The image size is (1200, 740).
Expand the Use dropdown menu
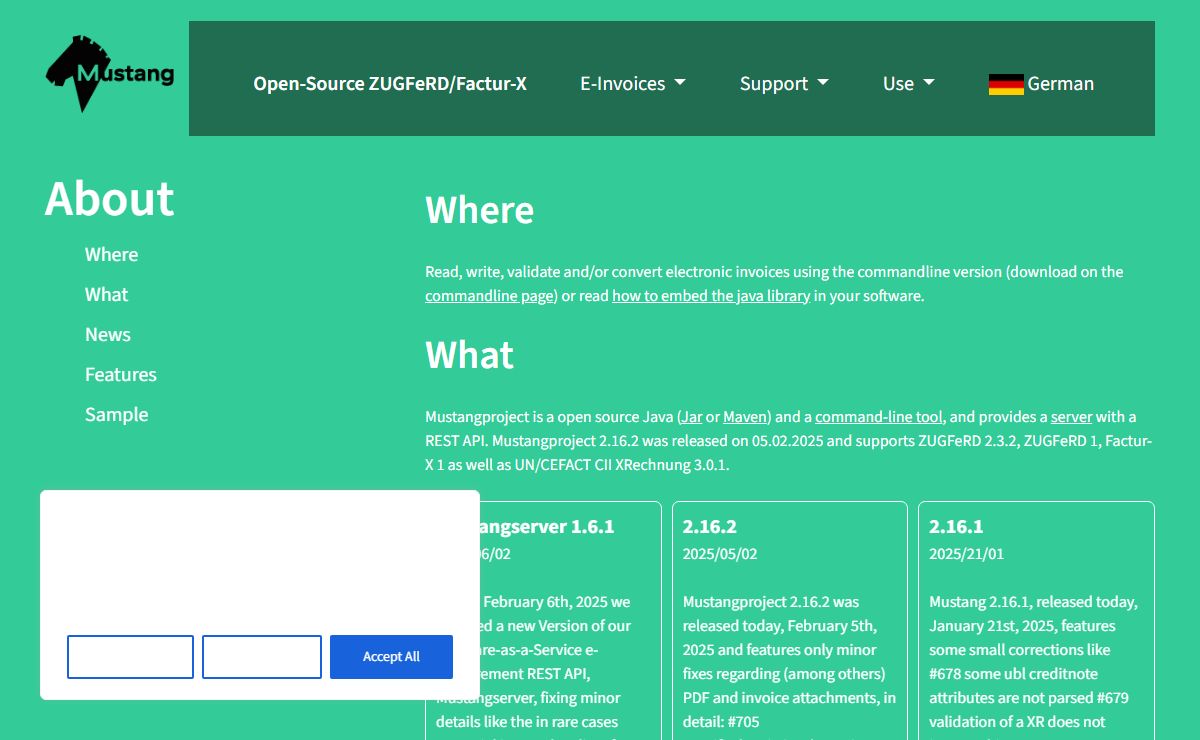908,84
